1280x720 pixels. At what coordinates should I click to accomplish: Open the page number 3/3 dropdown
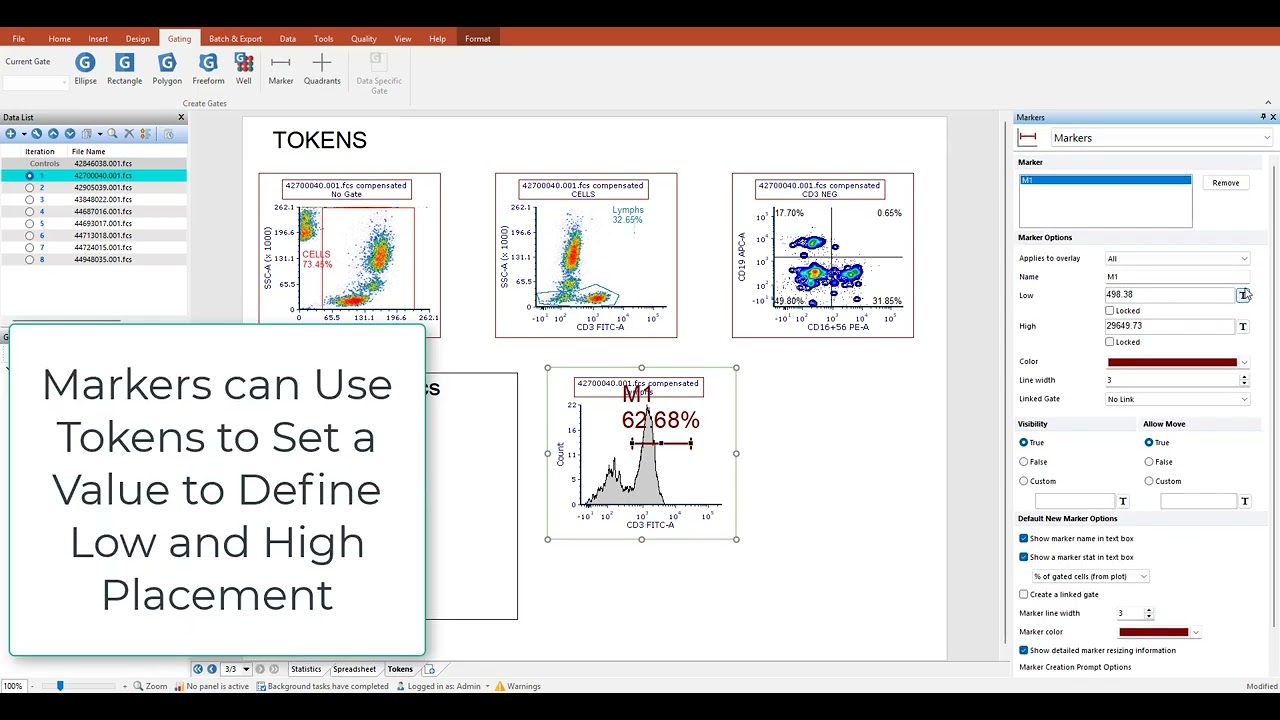pyautogui.click(x=246, y=669)
